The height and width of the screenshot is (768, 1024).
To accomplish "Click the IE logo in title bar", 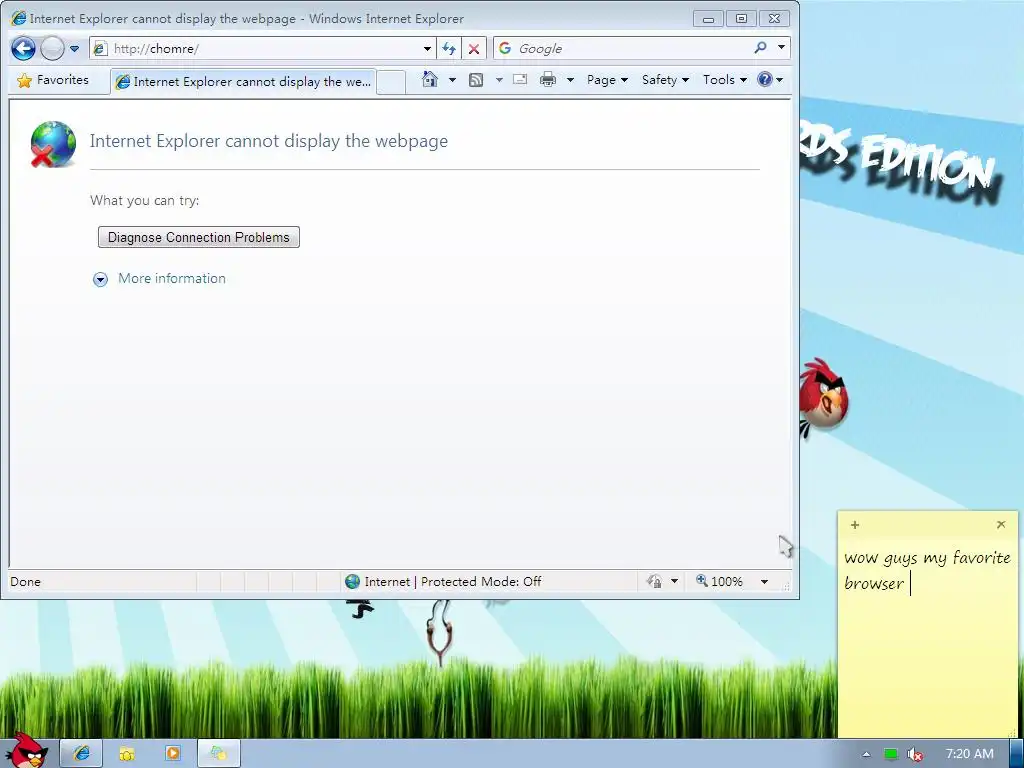I will point(18,18).
